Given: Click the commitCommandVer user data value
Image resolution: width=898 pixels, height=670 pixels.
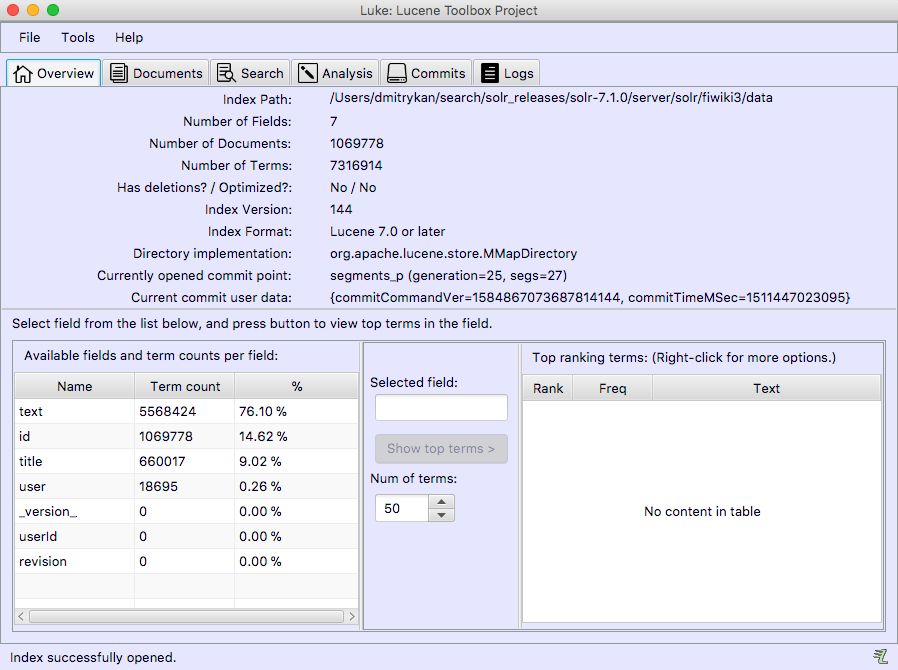Looking at the screenshot, I should tap(590, 298).
